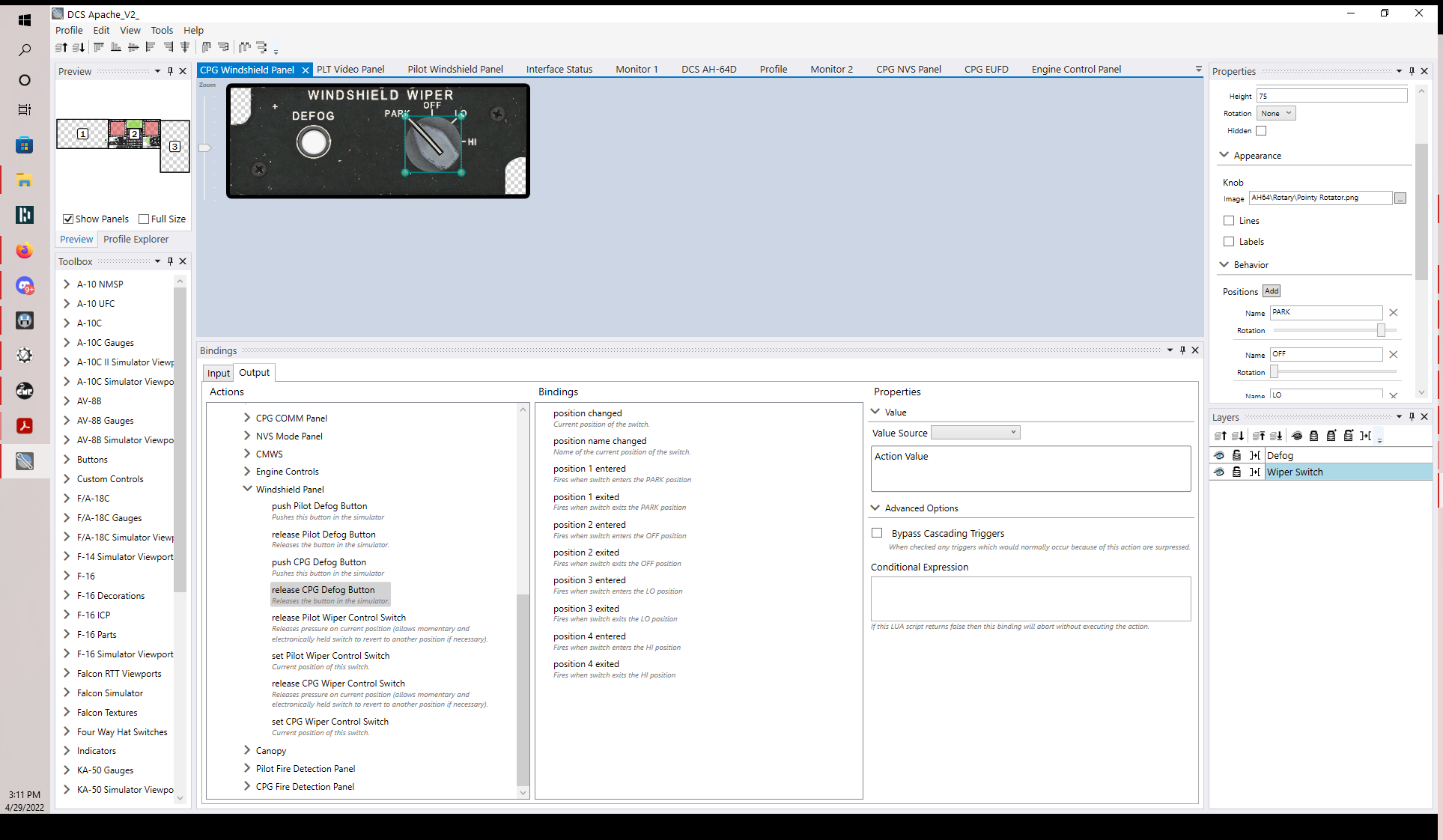Screen dimensions: 1443x840
Task: Expand Canopy actions group
Action: [247, 750]
